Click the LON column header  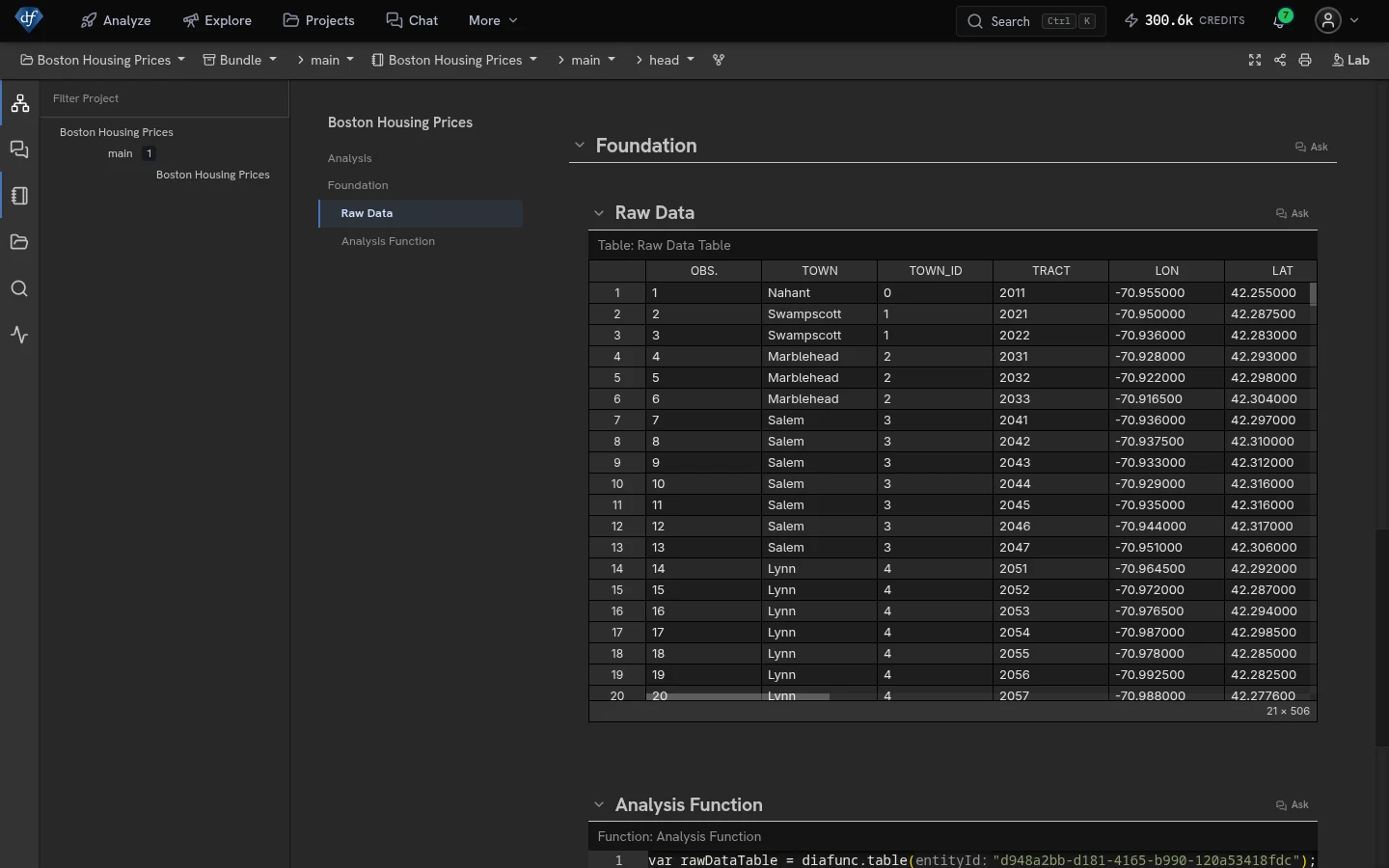coord(1167,271)
